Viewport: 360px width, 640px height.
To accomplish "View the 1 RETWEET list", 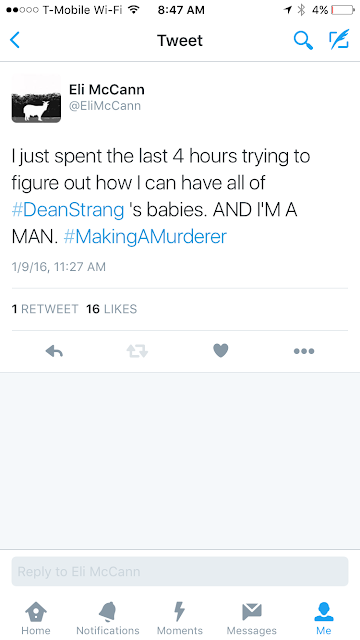I will pyautogui.click(x=45, y=309).
